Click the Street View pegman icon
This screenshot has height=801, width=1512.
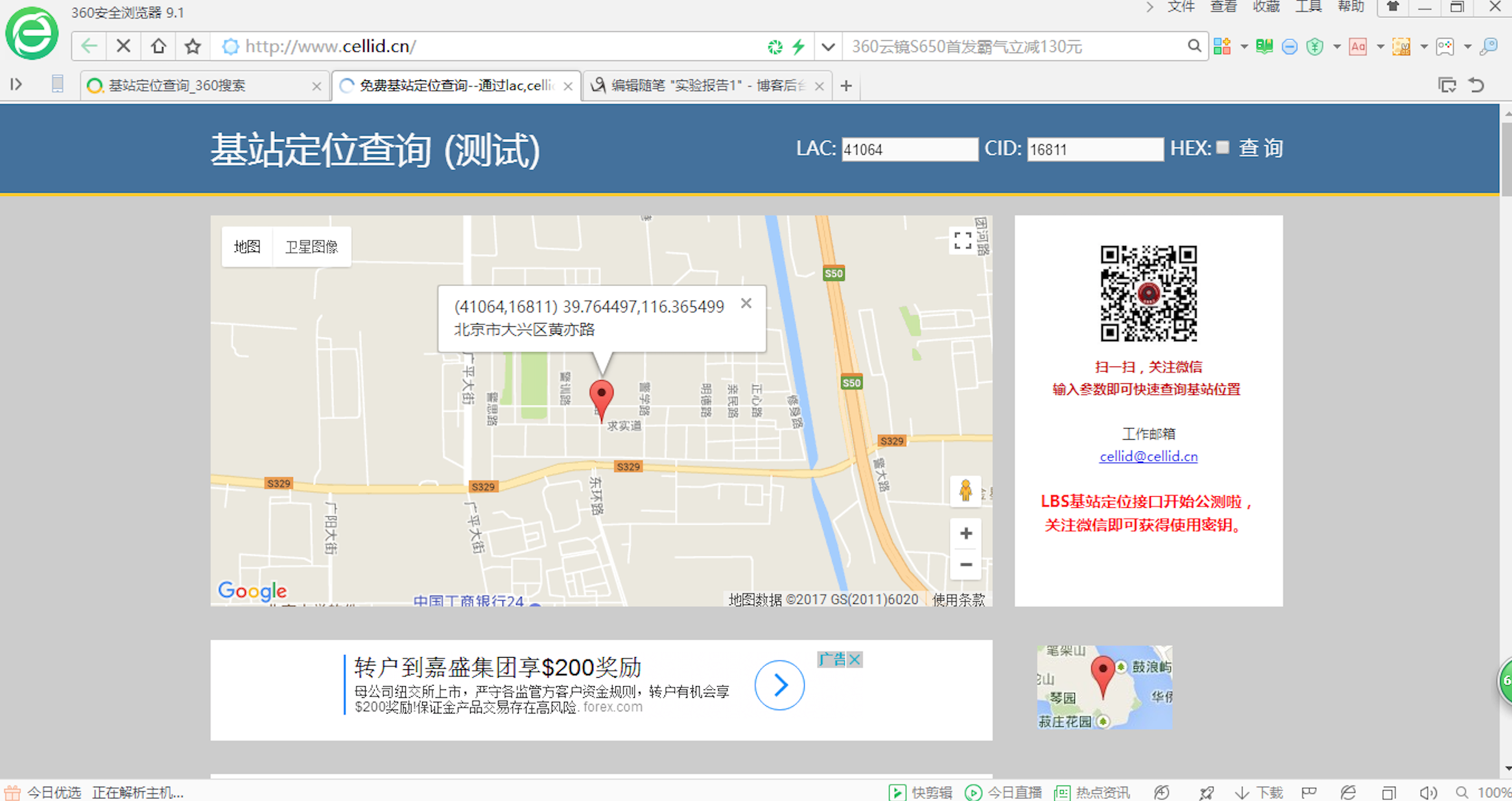point(965,491)
